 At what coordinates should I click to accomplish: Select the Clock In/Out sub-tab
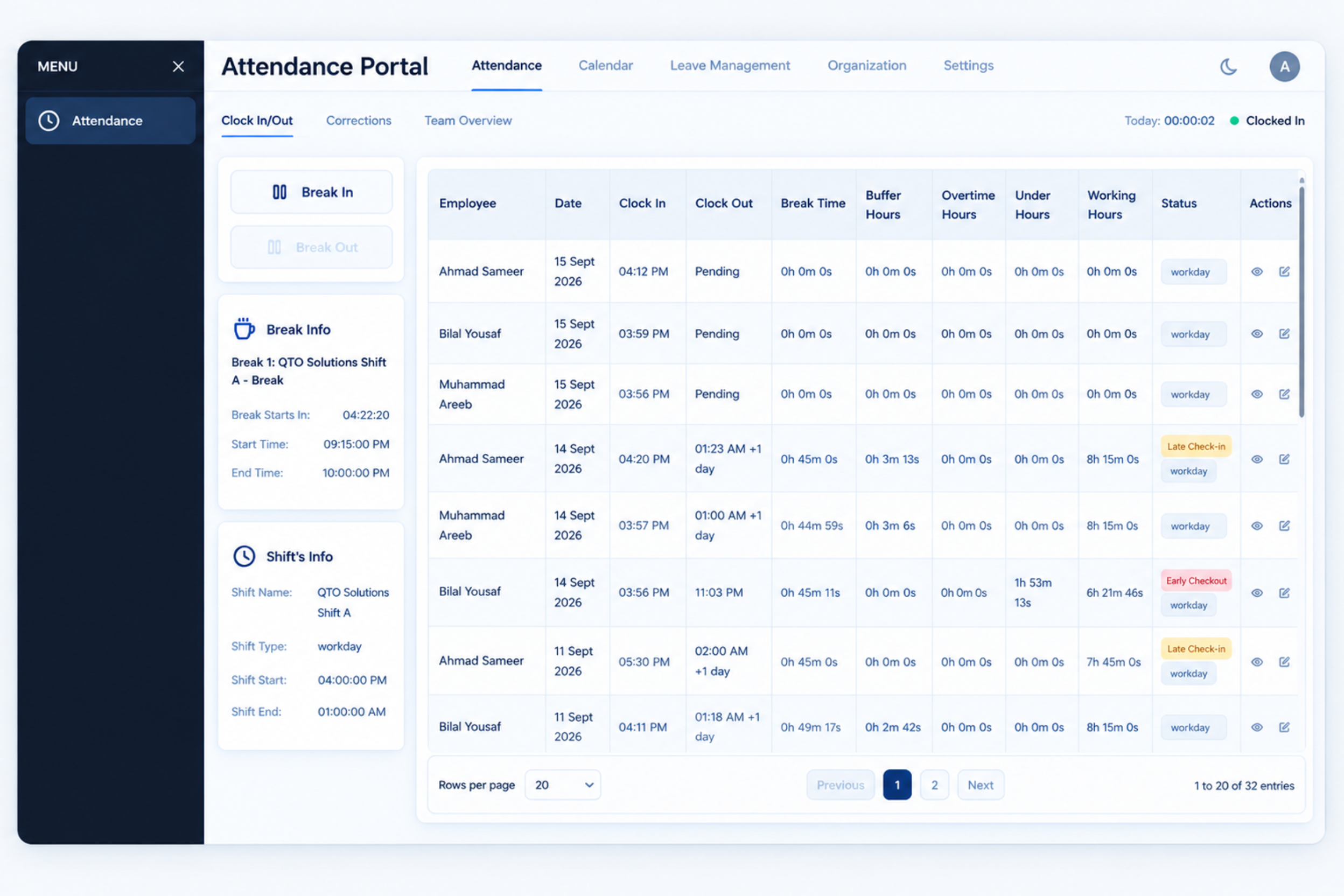pyautogui.click(x=256, y=121)
